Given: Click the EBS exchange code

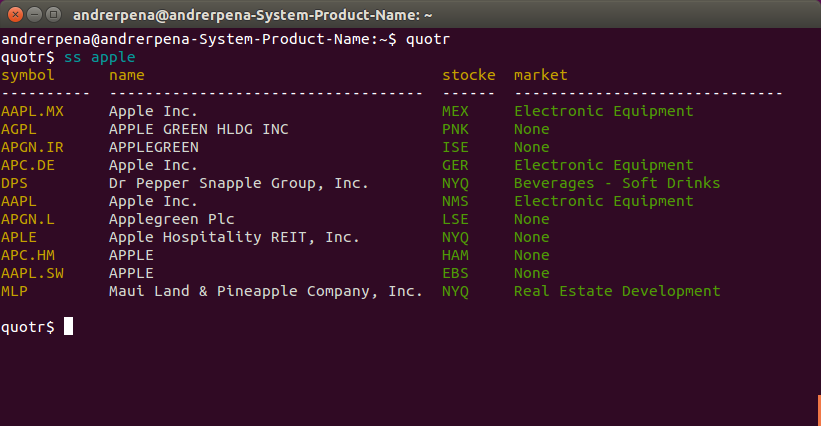Looking at the screenshot, I should pyautogui.click(x=455, y=273).
